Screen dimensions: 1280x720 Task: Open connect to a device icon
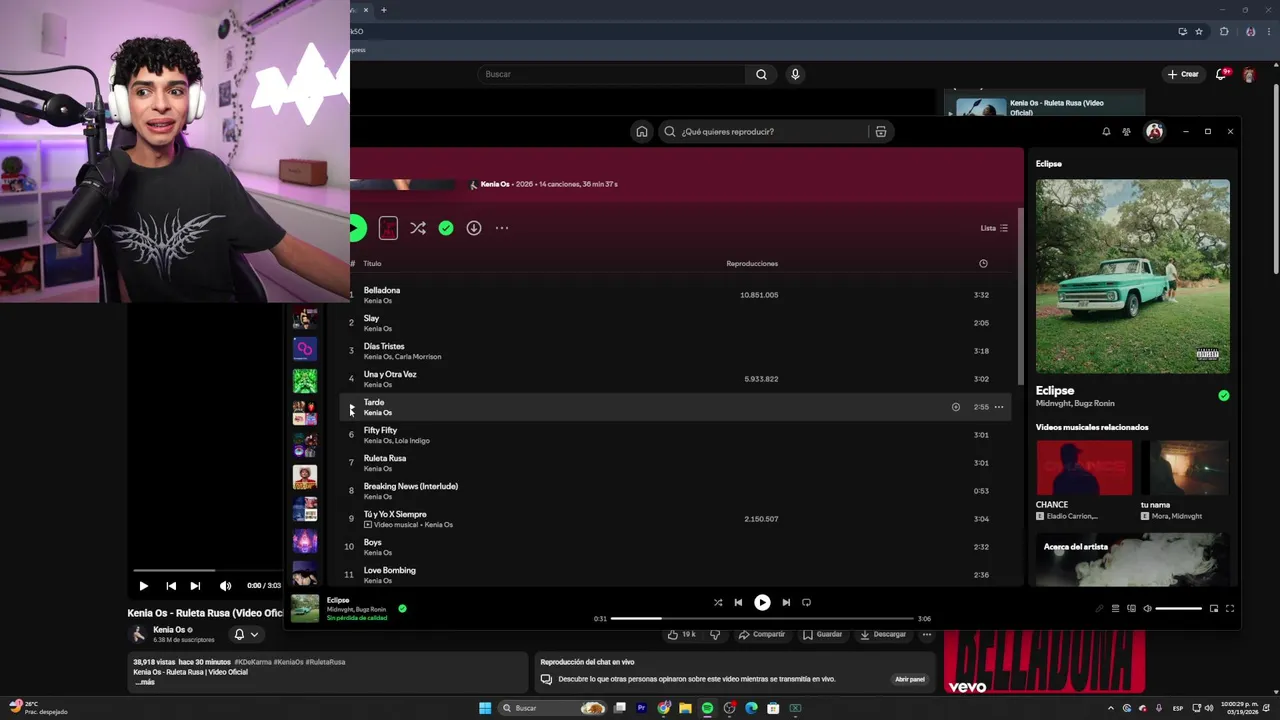[1131, 608]
